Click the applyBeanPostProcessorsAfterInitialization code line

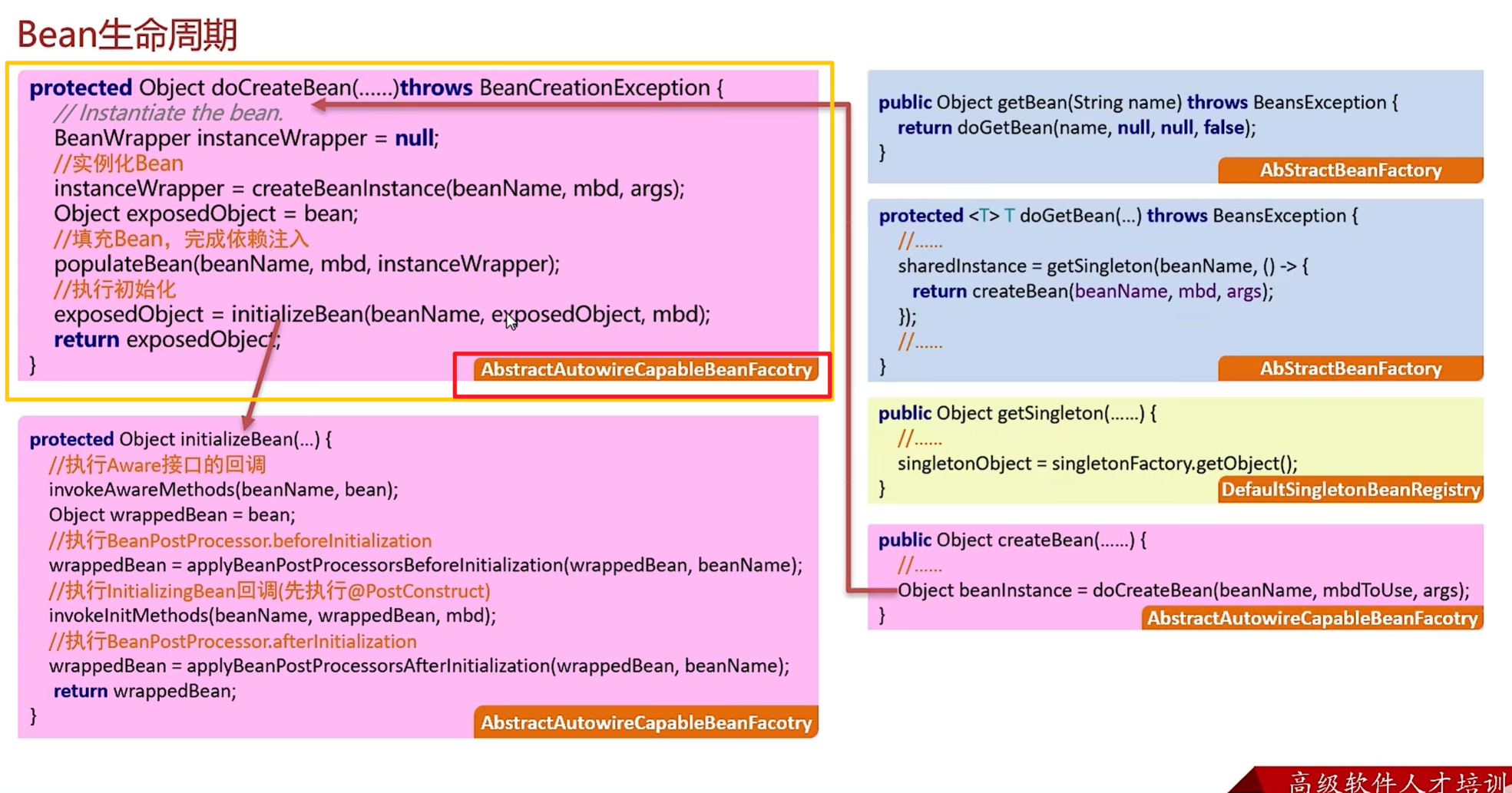click(x=419, y=666)
